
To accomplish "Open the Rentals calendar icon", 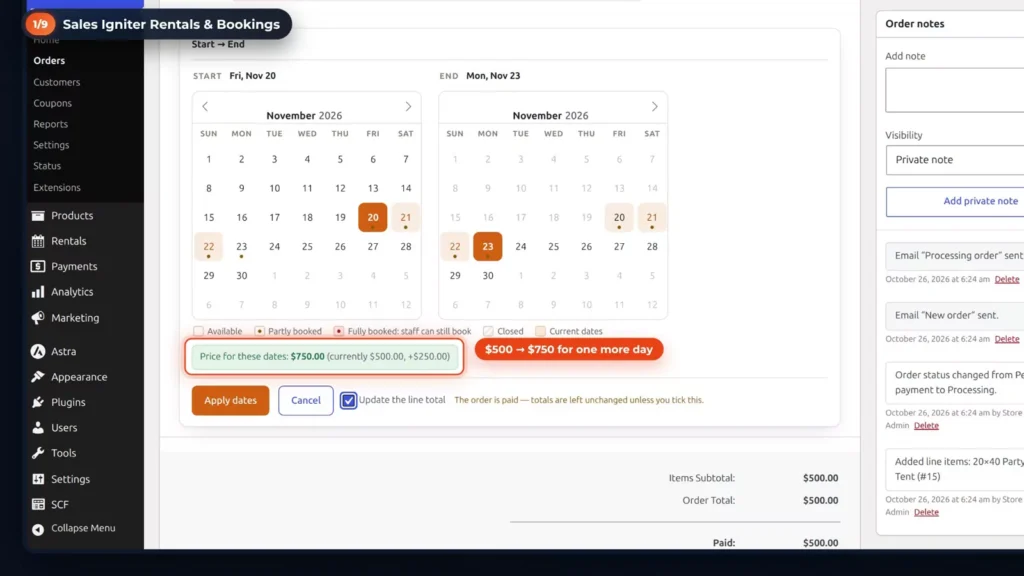I will coord(38,241).
